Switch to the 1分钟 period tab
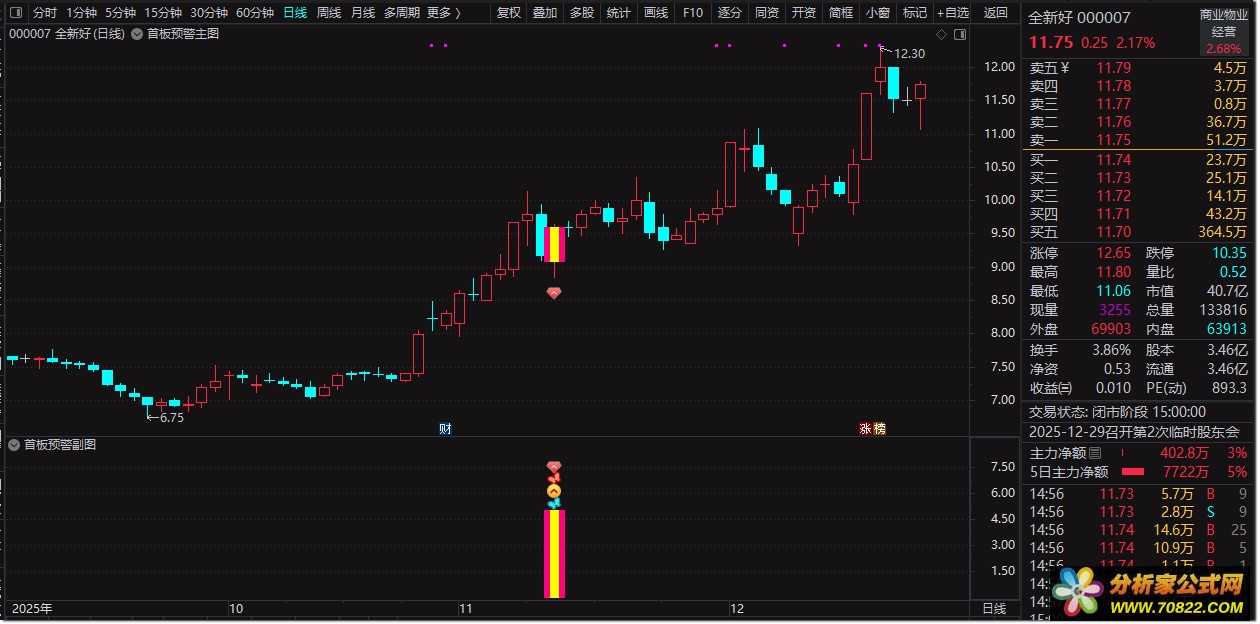 coord(81,13)
